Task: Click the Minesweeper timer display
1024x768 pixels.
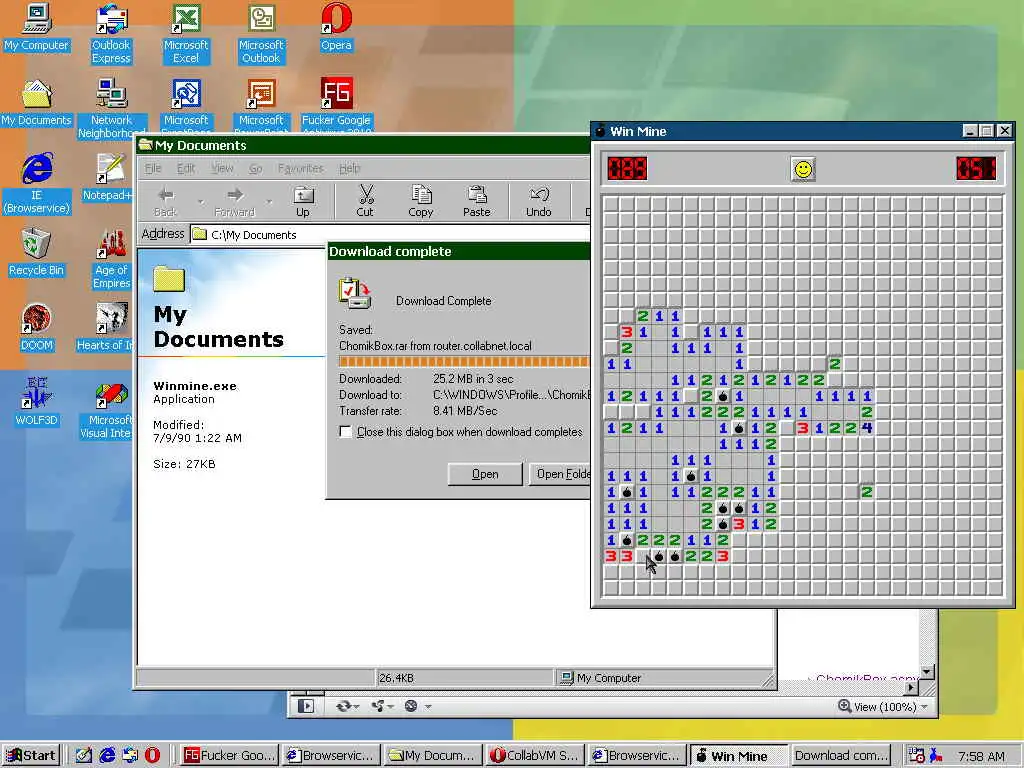Action: point(976,168)
